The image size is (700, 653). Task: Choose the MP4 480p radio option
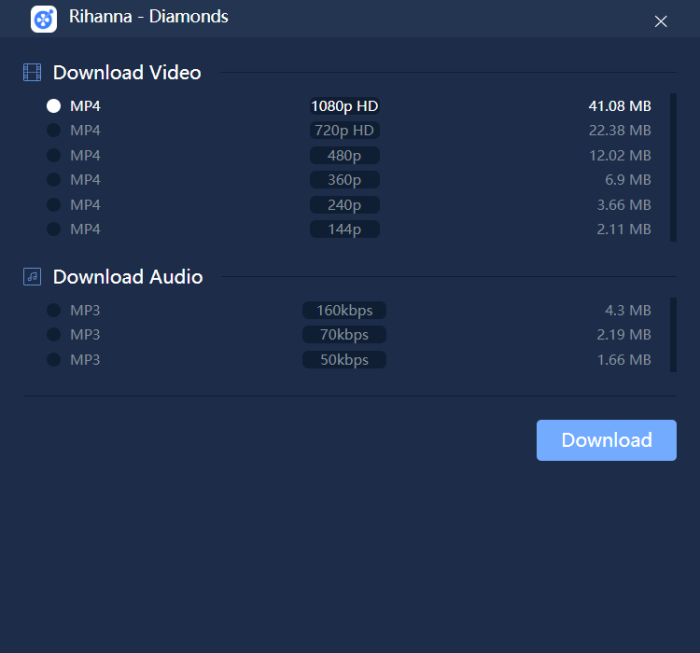(54, 155)
